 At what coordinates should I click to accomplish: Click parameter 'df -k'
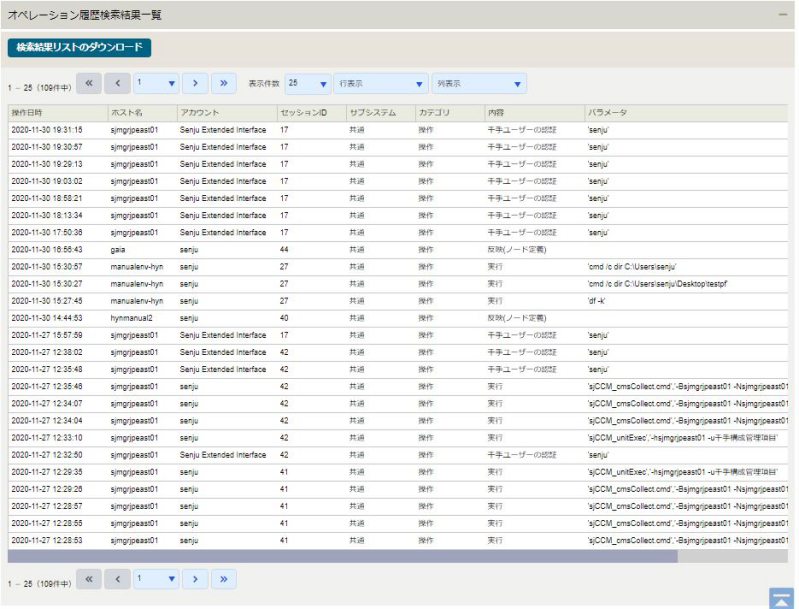(x=596, y=301)
